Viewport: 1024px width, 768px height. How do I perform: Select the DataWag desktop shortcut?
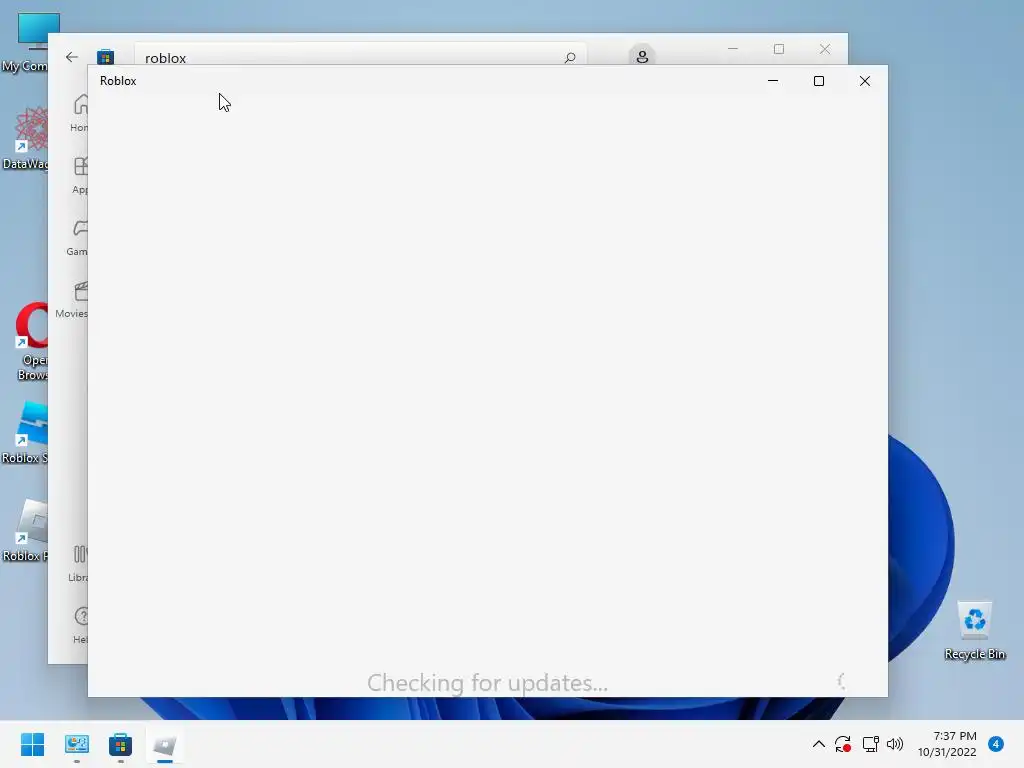coord(26,138)
